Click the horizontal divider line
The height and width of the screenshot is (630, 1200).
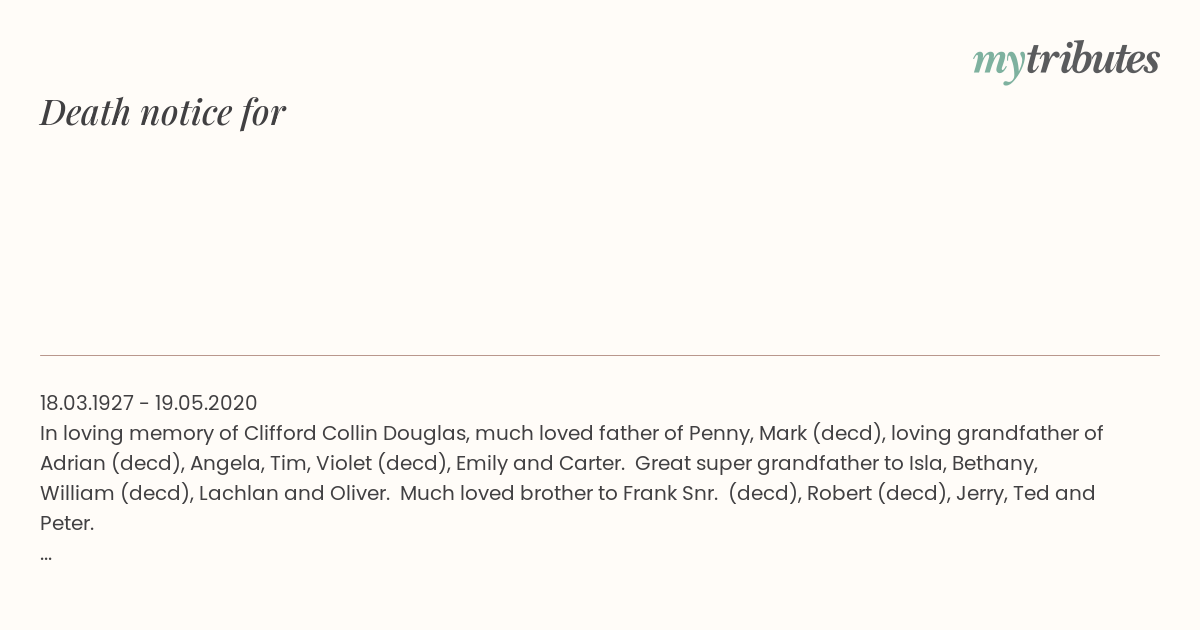pyautogui.click(x=600, y=355)
